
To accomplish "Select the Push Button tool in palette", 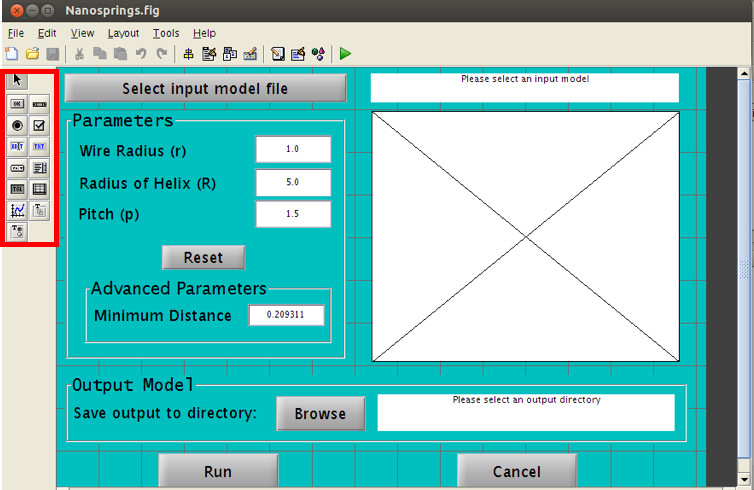I will pyautogui.click(x=17, y=103).
